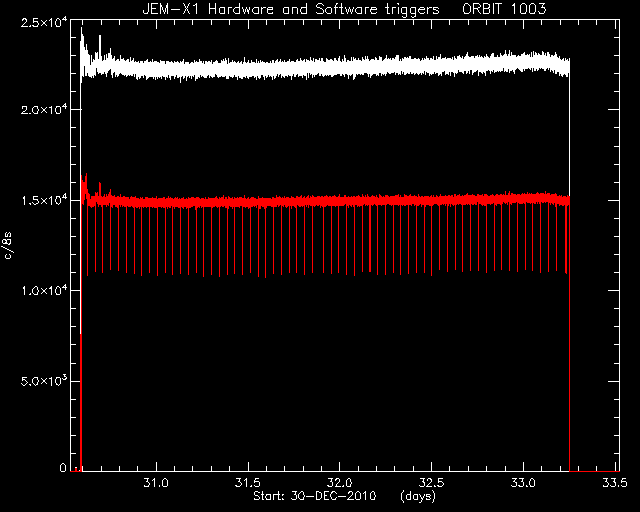Image resolution: width=640 pixels, height=512 pixels.
Task: Click the c/8s y-axis unit label
Action: tap(8, 245)
